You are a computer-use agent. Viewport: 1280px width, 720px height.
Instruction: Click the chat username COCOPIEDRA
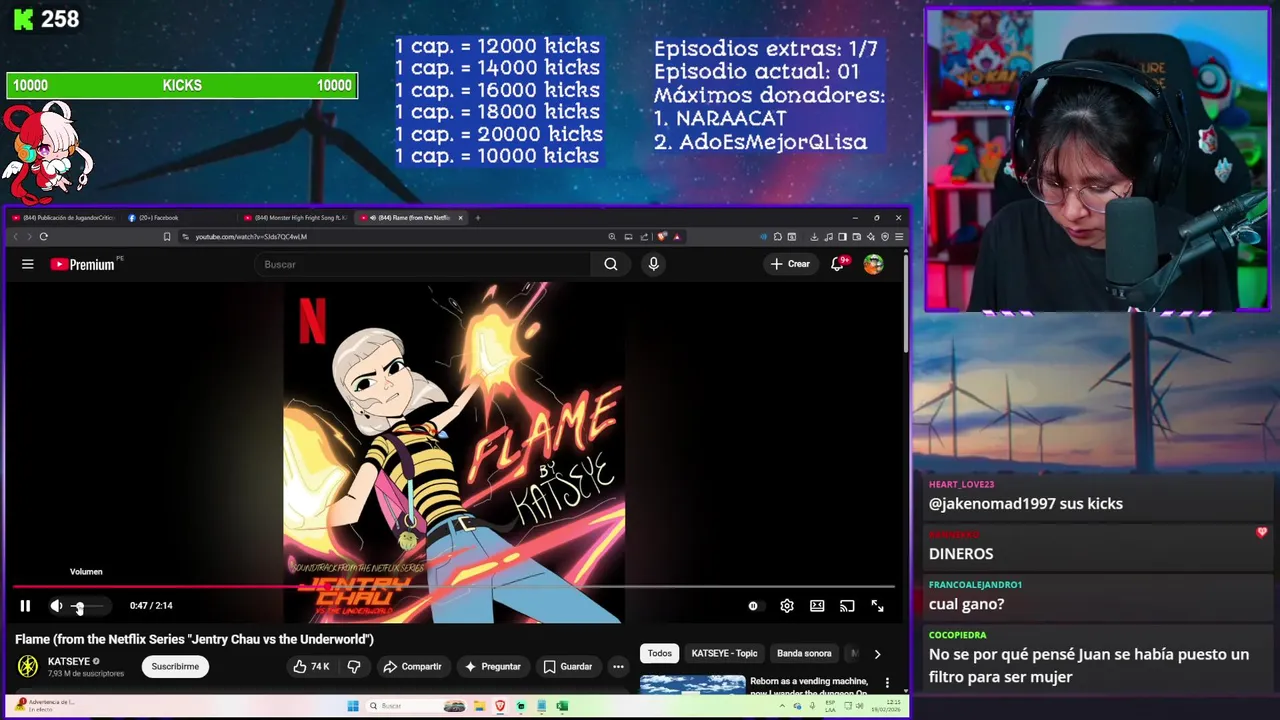957,635
